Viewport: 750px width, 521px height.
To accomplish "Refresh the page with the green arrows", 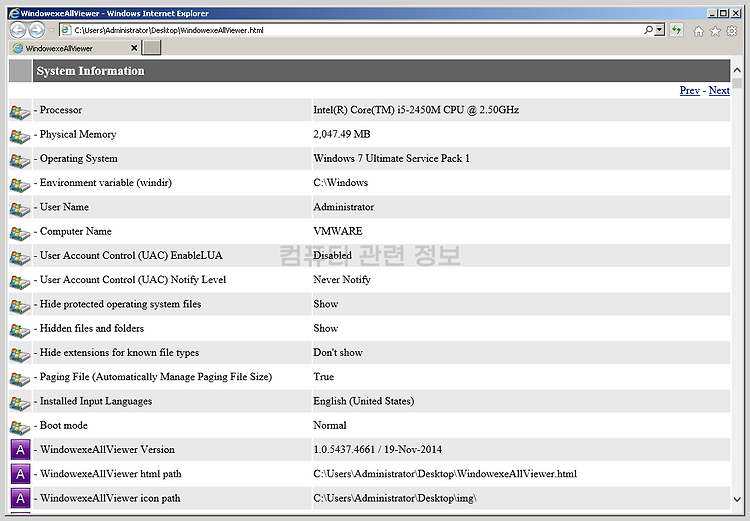I will click(676, 30).
